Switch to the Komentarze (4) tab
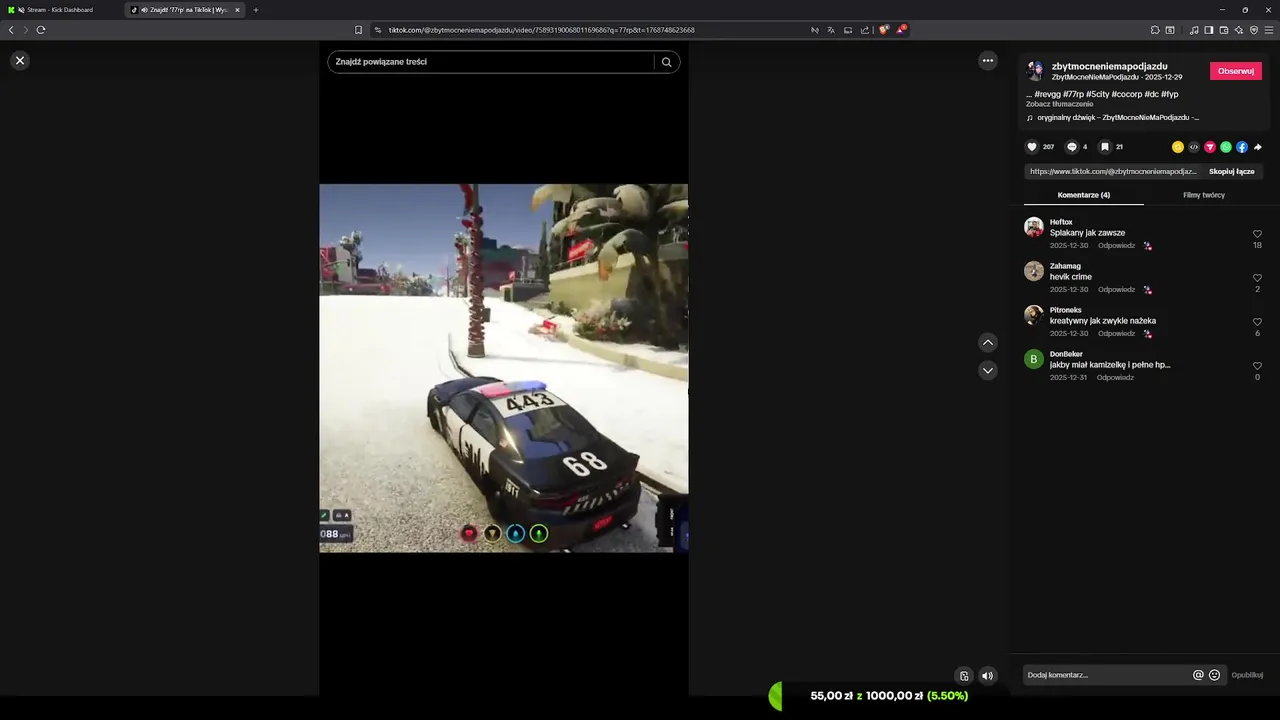This screenshot has height=720, width=1280. (x=1084, y=195)
